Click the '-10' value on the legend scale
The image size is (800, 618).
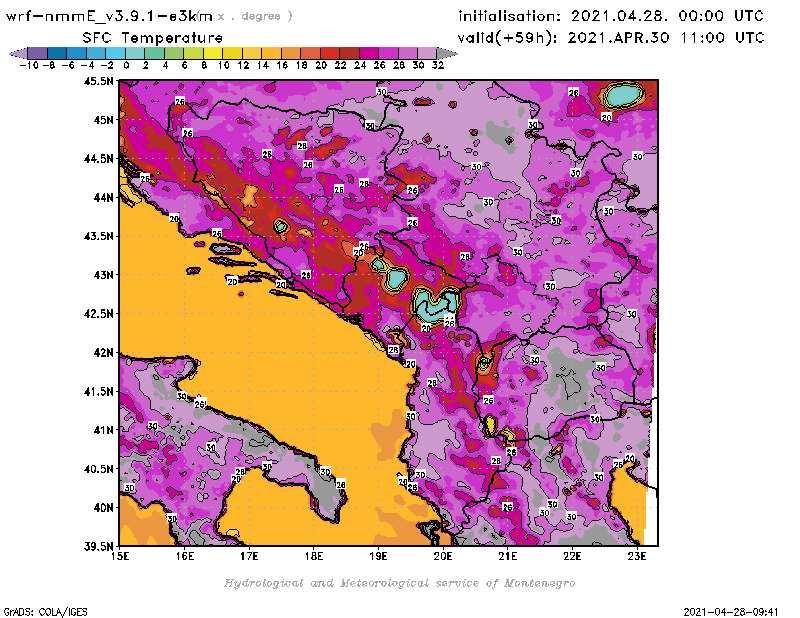tap(29, 66)
